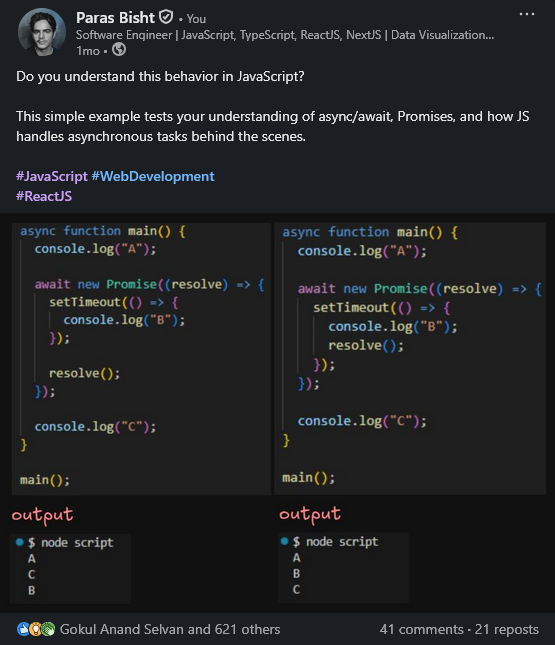The height and width of the screenshot is (645, 555).
Task: View reactions by Gokul Anand Selvan and others
Action: [x=170, y=629]
